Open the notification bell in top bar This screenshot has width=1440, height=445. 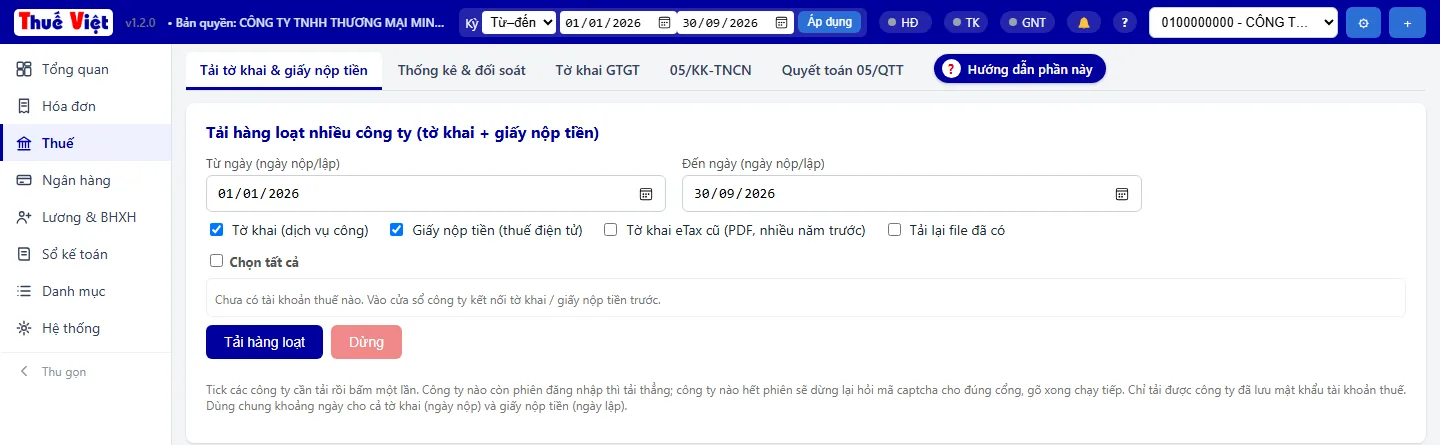coord(1083,22)
